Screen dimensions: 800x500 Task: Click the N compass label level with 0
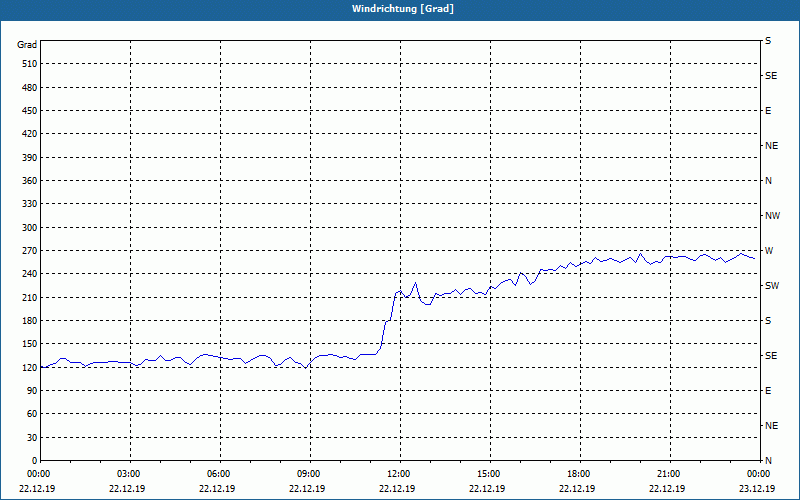768,461
